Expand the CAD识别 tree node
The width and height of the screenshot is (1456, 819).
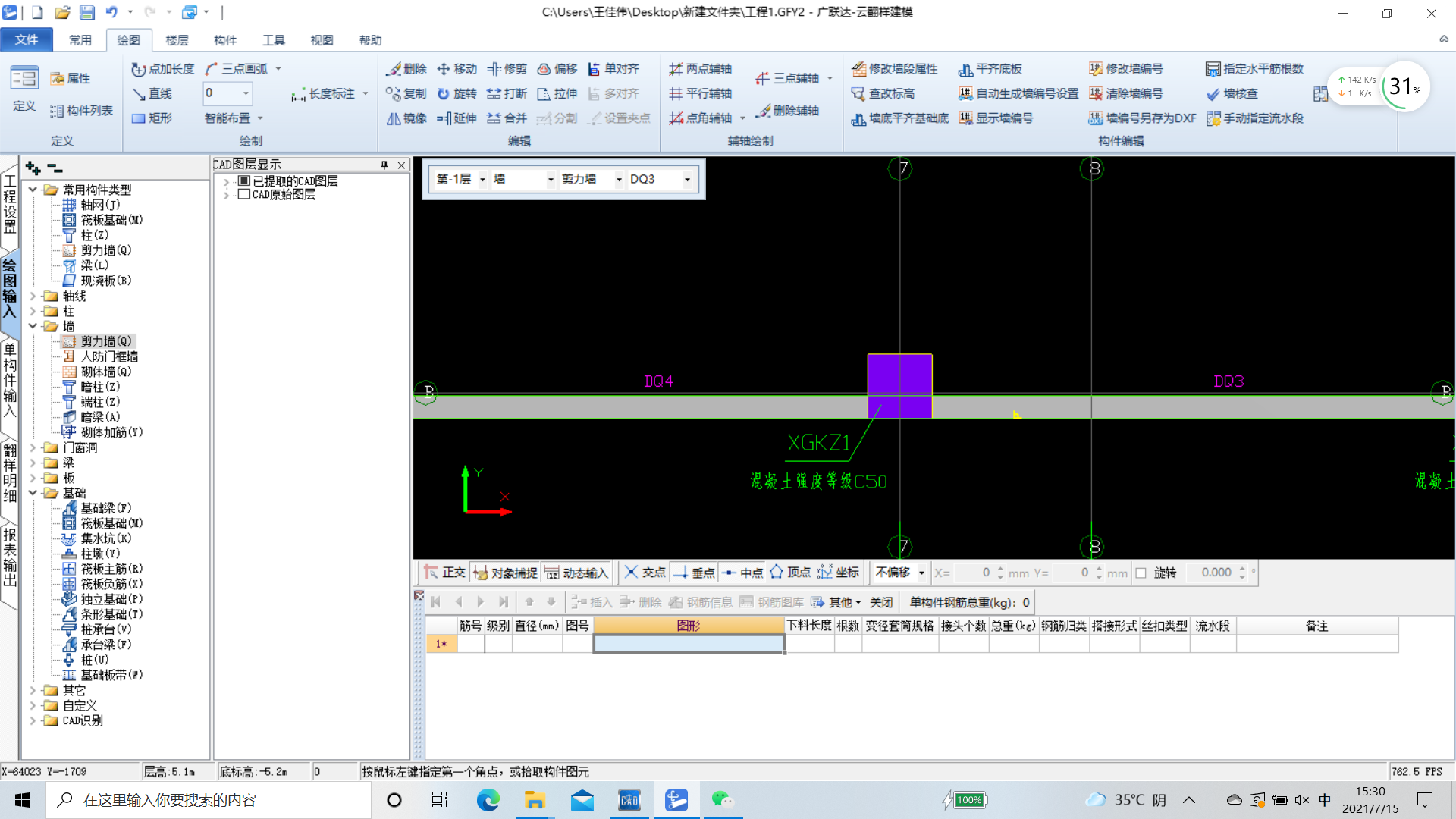pyautogui.click(x=33, y=720)
